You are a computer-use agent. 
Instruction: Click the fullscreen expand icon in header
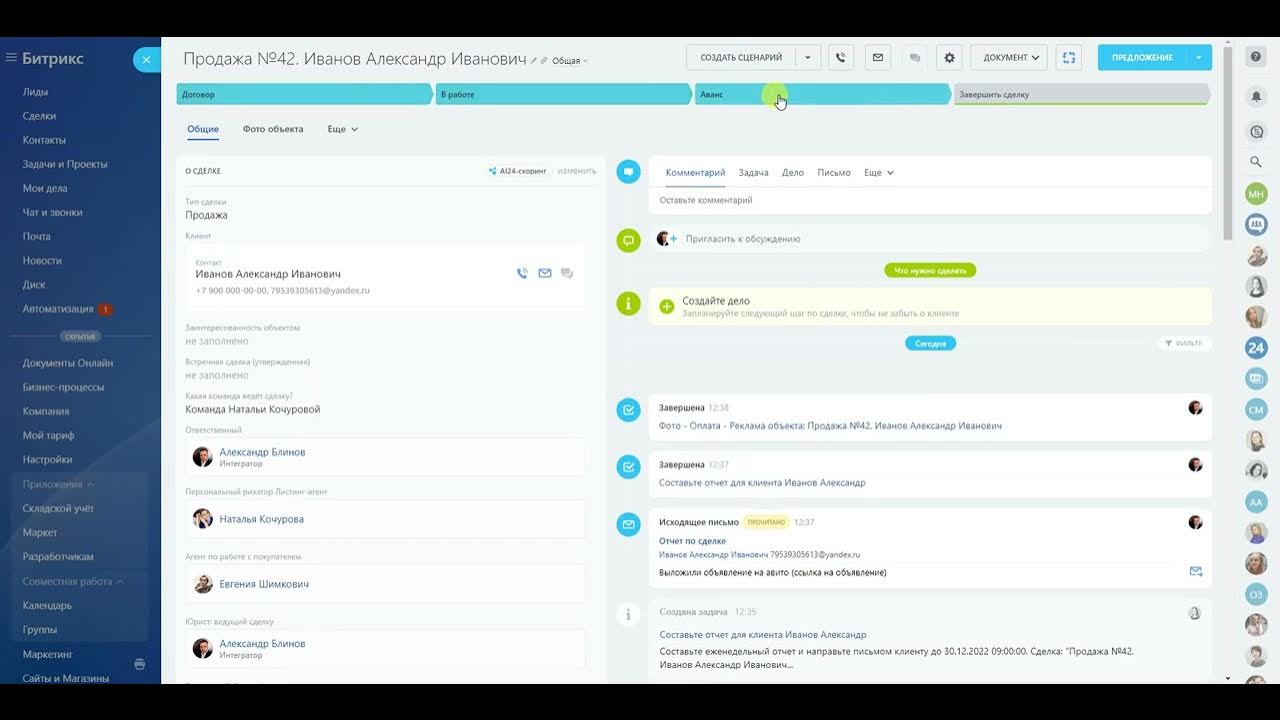[1068, 57]
